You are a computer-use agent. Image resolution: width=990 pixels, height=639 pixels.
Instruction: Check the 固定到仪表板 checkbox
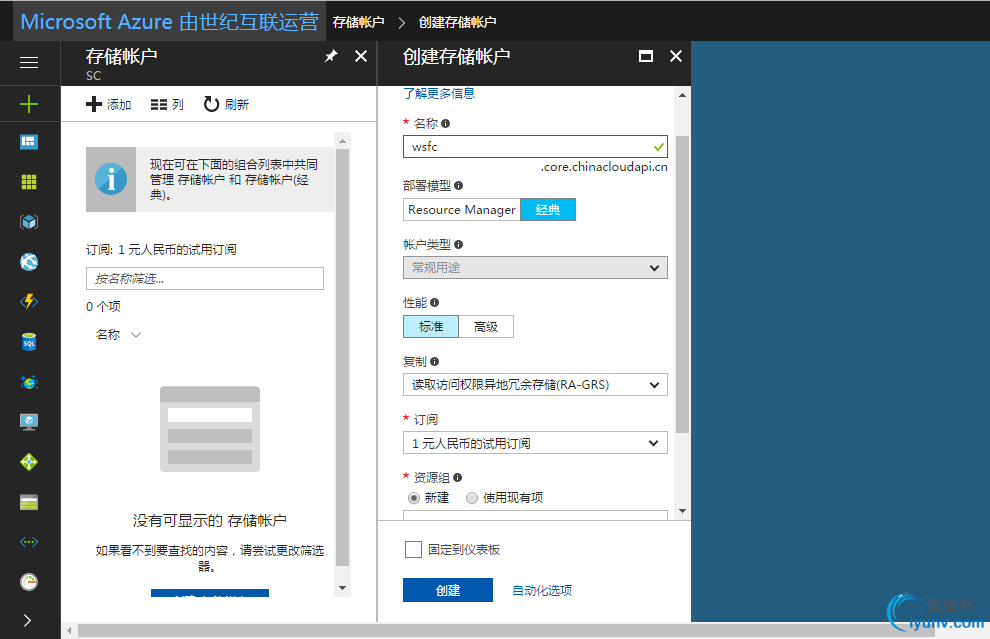pyautogui.click(x=414, y=549)
